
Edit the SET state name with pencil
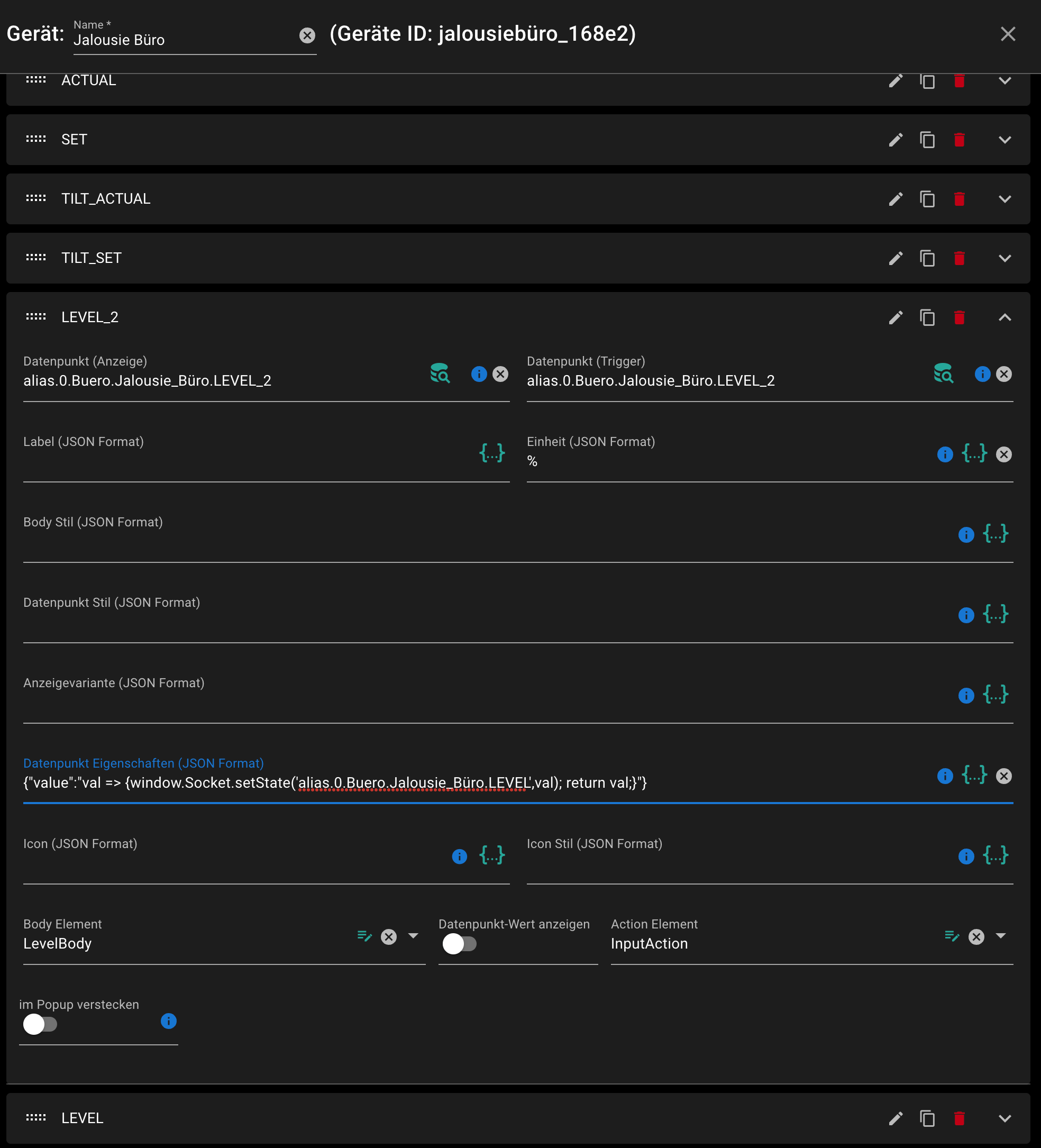[895, 140]
